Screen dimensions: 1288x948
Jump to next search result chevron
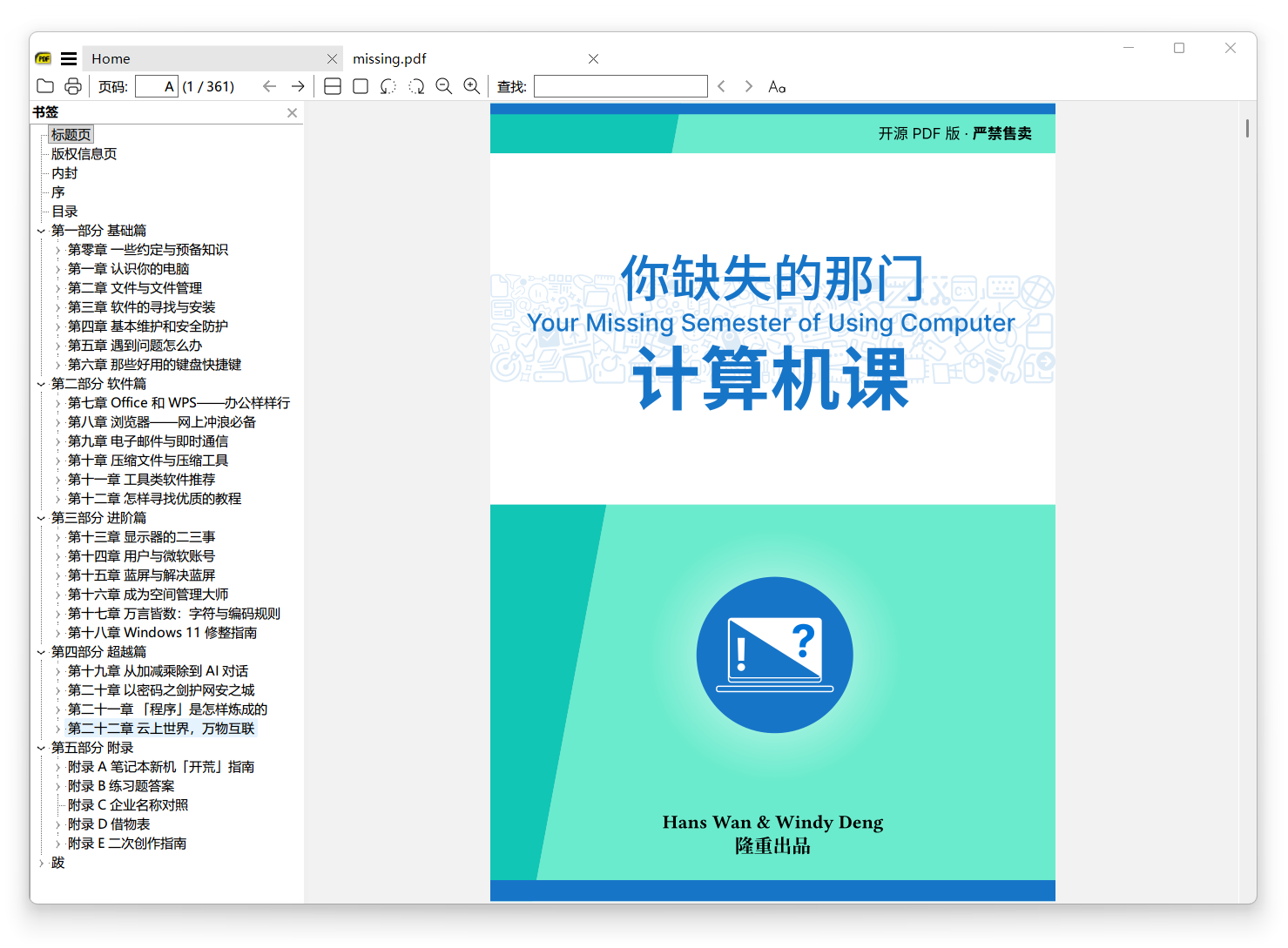[749, 85]
